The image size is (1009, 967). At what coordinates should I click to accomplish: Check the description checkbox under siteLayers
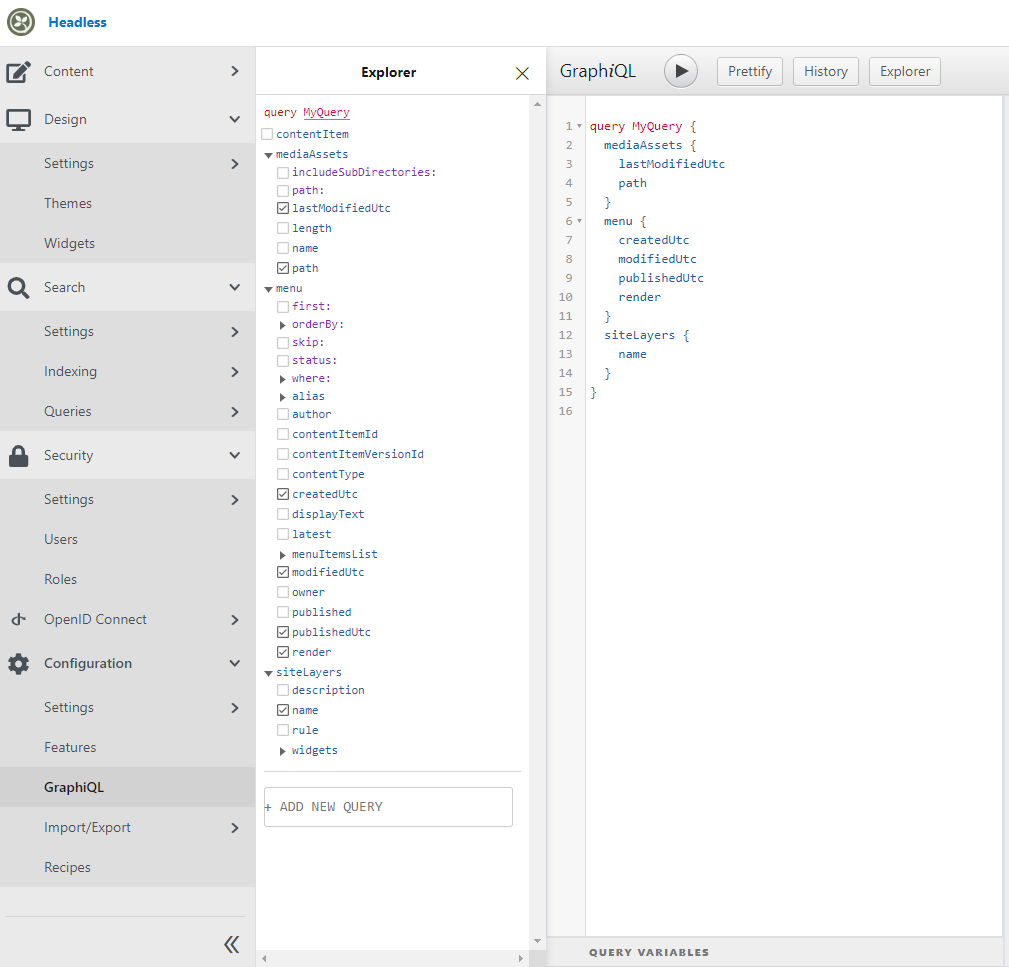[282, 690]
